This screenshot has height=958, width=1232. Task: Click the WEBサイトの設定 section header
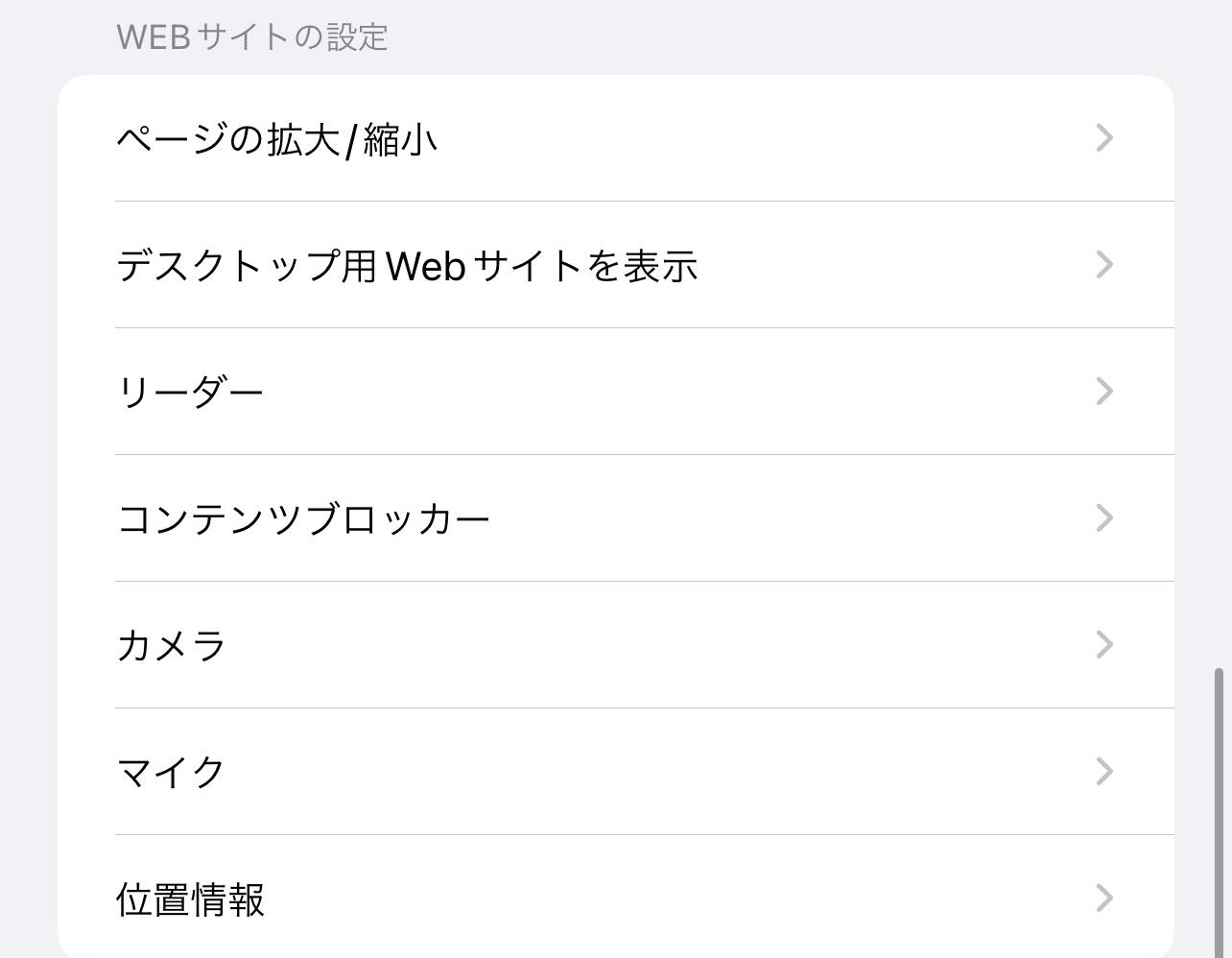click(x=251, y=37)
